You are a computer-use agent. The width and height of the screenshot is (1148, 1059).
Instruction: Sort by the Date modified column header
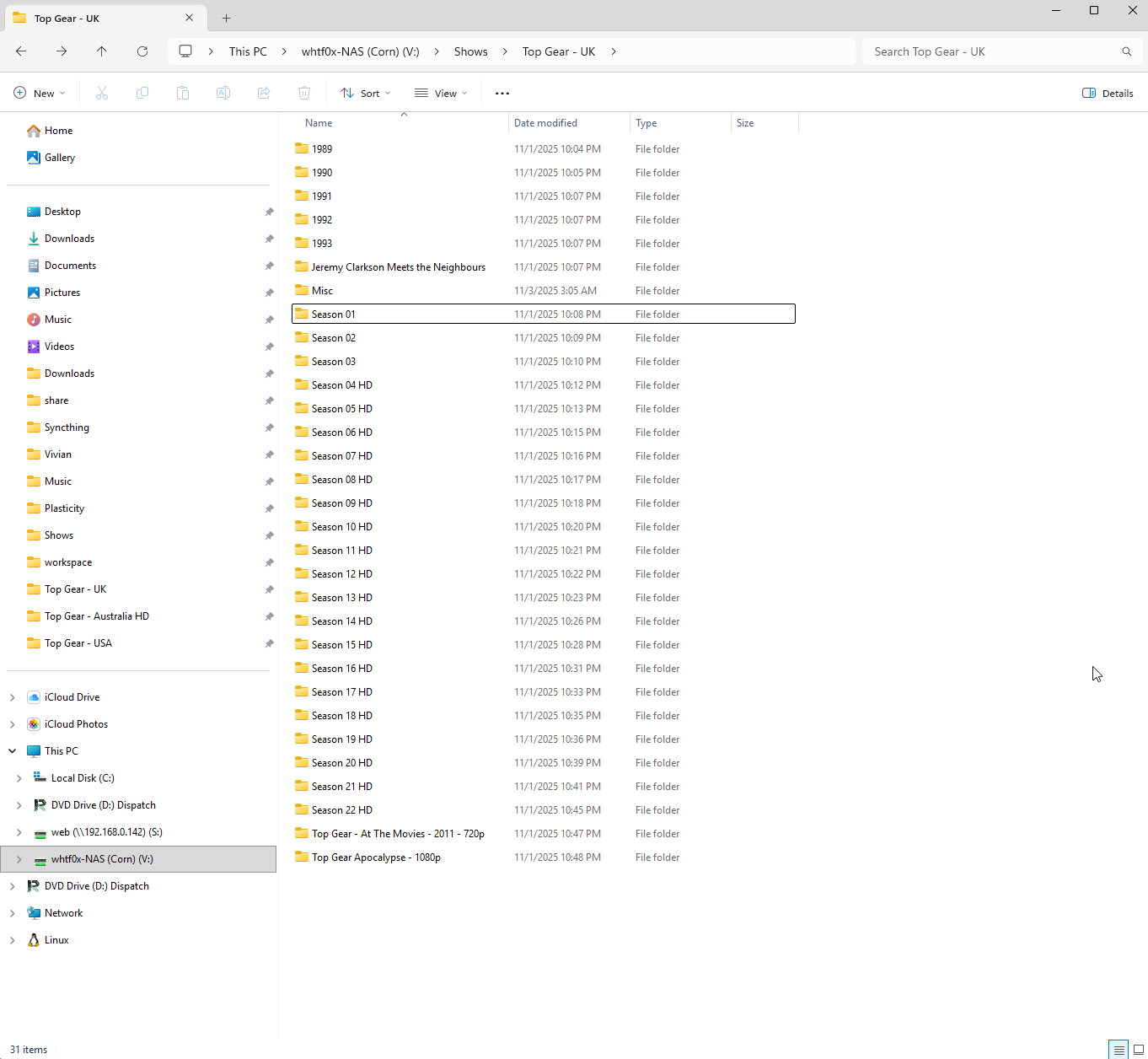[x=545, y=123]
